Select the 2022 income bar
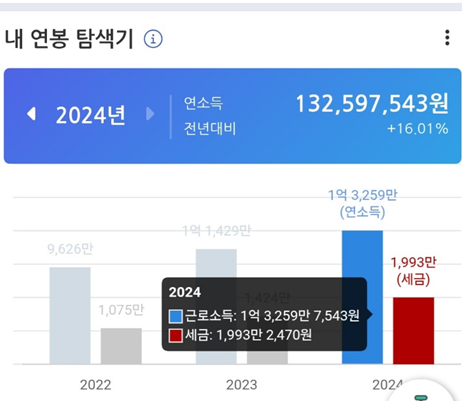 (70, 315)
